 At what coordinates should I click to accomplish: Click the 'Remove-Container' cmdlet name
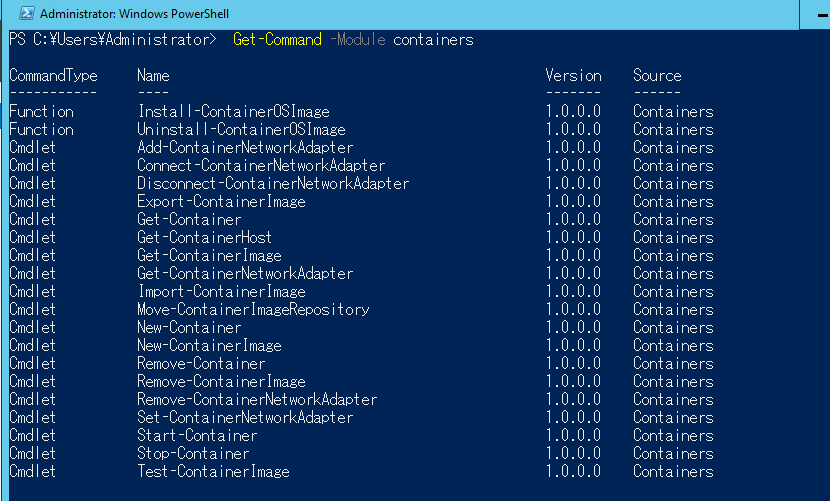pyautogui.click(x=201, y=364)
